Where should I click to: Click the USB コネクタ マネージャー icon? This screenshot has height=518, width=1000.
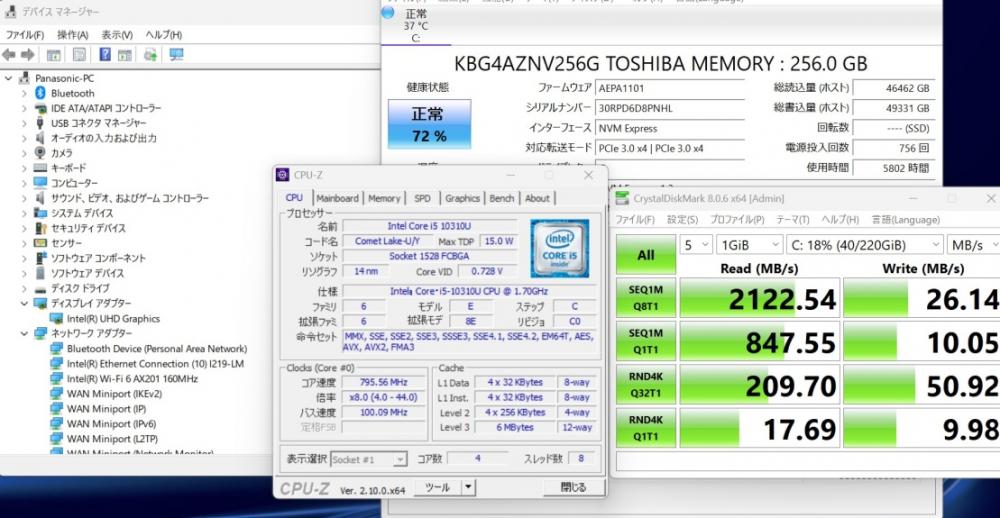coord(40,123)
